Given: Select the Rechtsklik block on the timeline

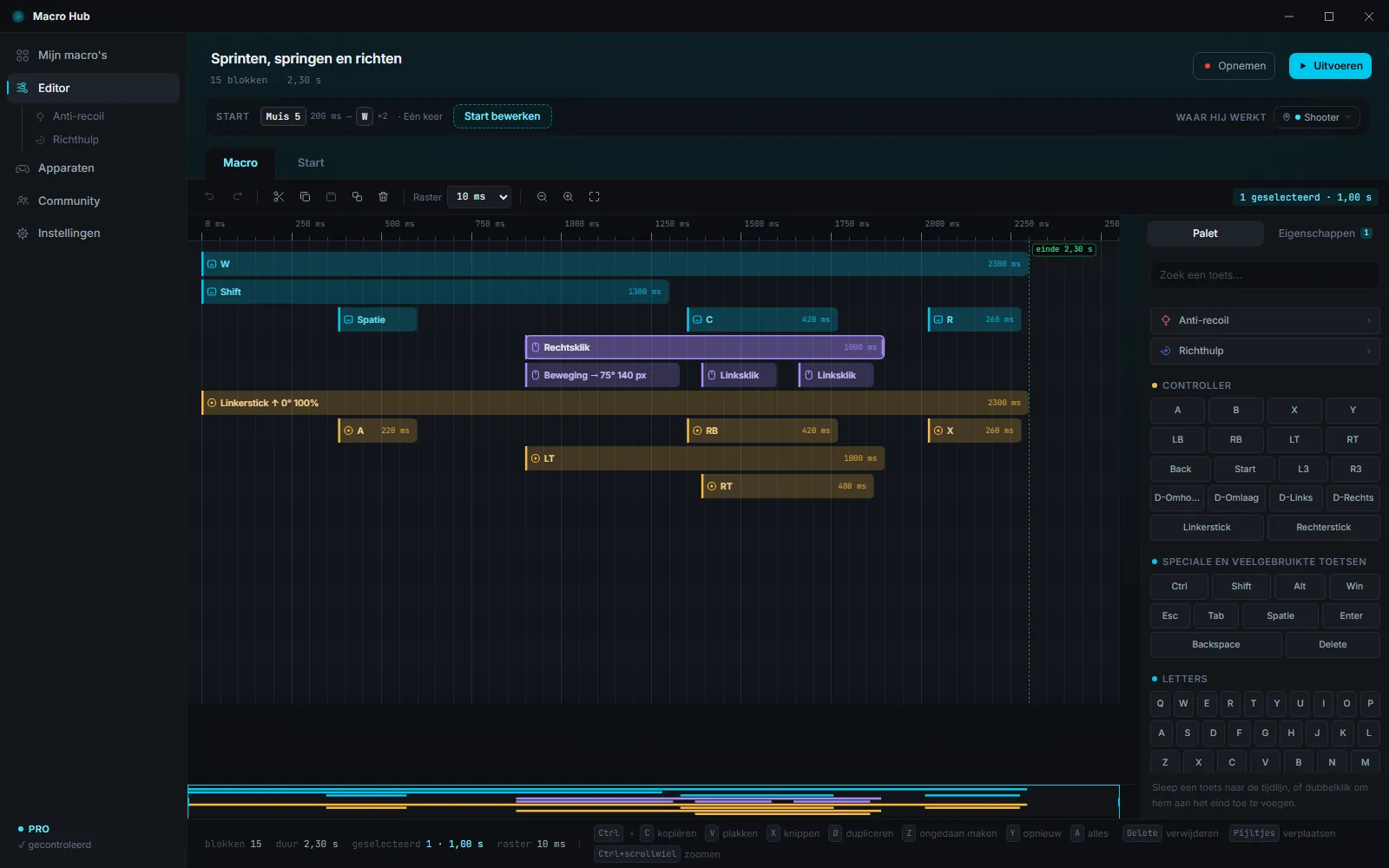Looking at the screenshot, I should (705, 347).
